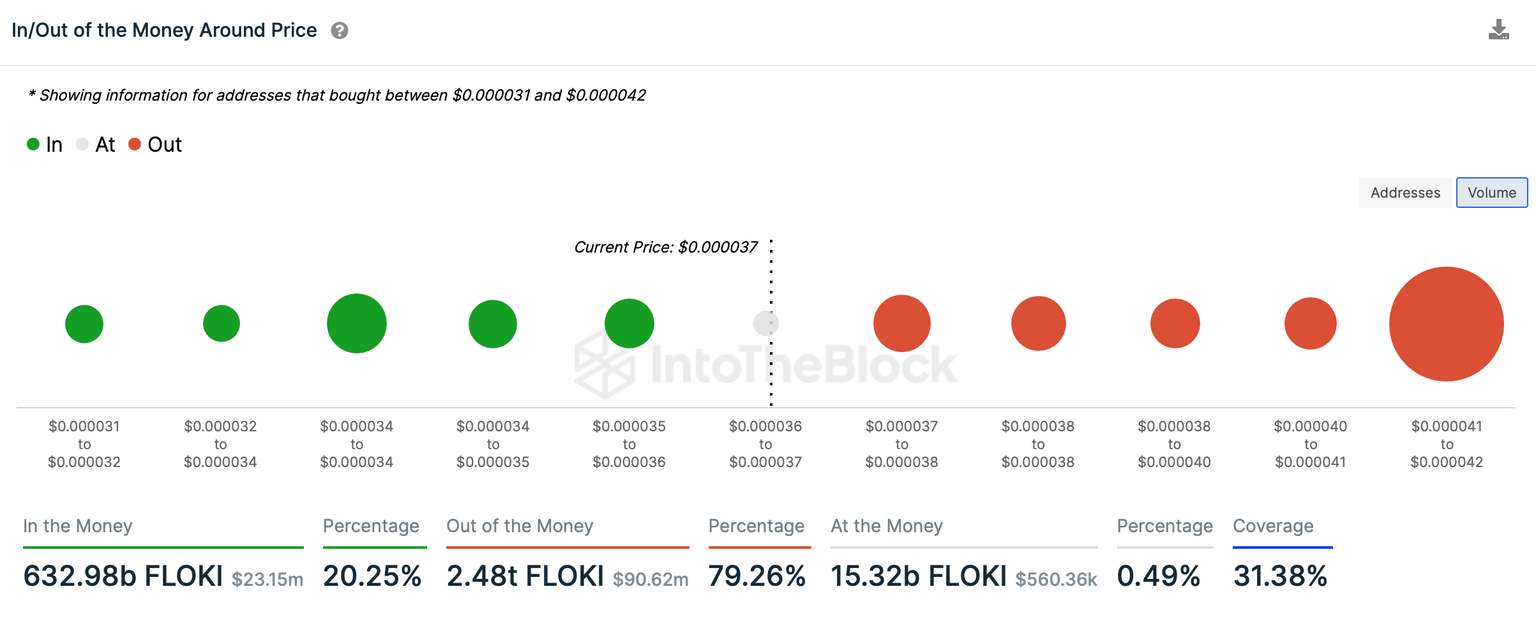This screenshot has width=1536, height=629.
Task: Toggle the gray At legend item
Action: coord(96,145)
